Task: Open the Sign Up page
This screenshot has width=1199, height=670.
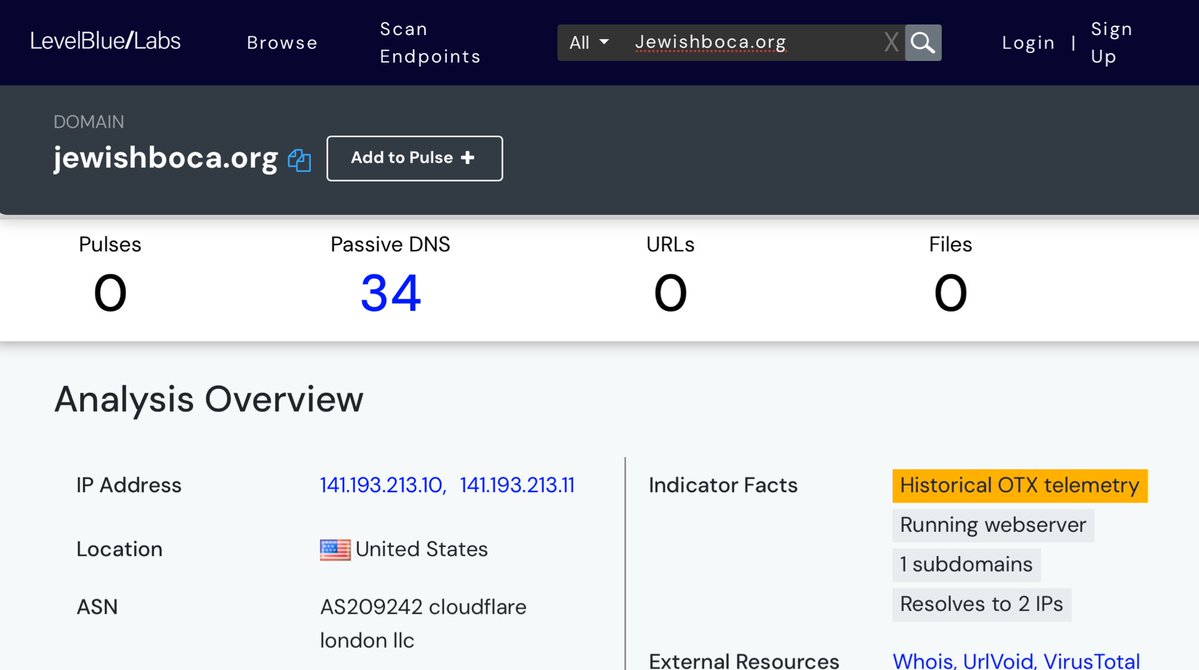Action: click(x=1111, y=43)
